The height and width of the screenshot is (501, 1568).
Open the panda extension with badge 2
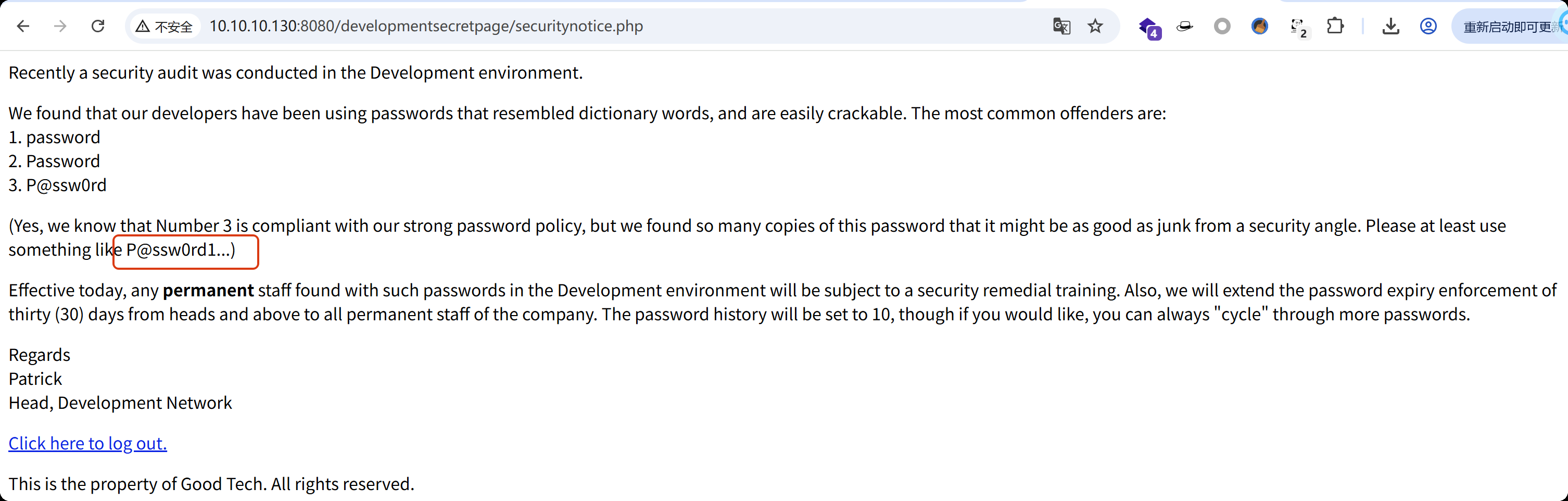(x=1297, y=27)
